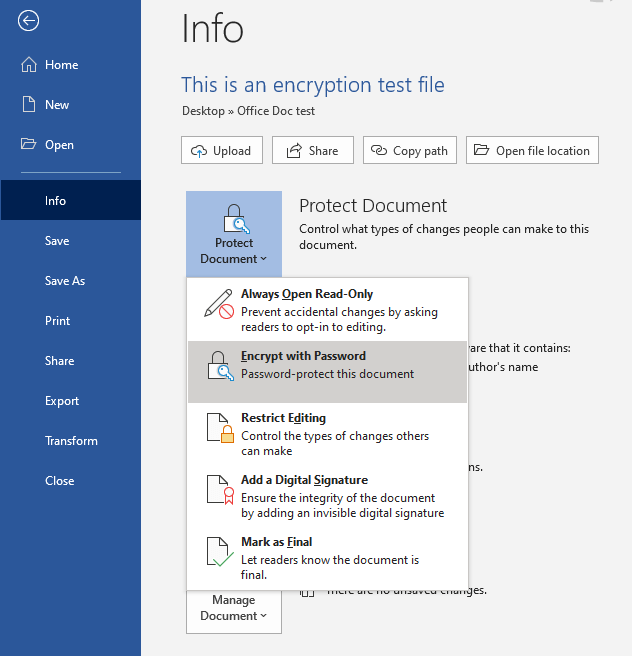Click the 'Protect Document' heading text
Viewport: 632px width, 656px height.
(373, 205)
